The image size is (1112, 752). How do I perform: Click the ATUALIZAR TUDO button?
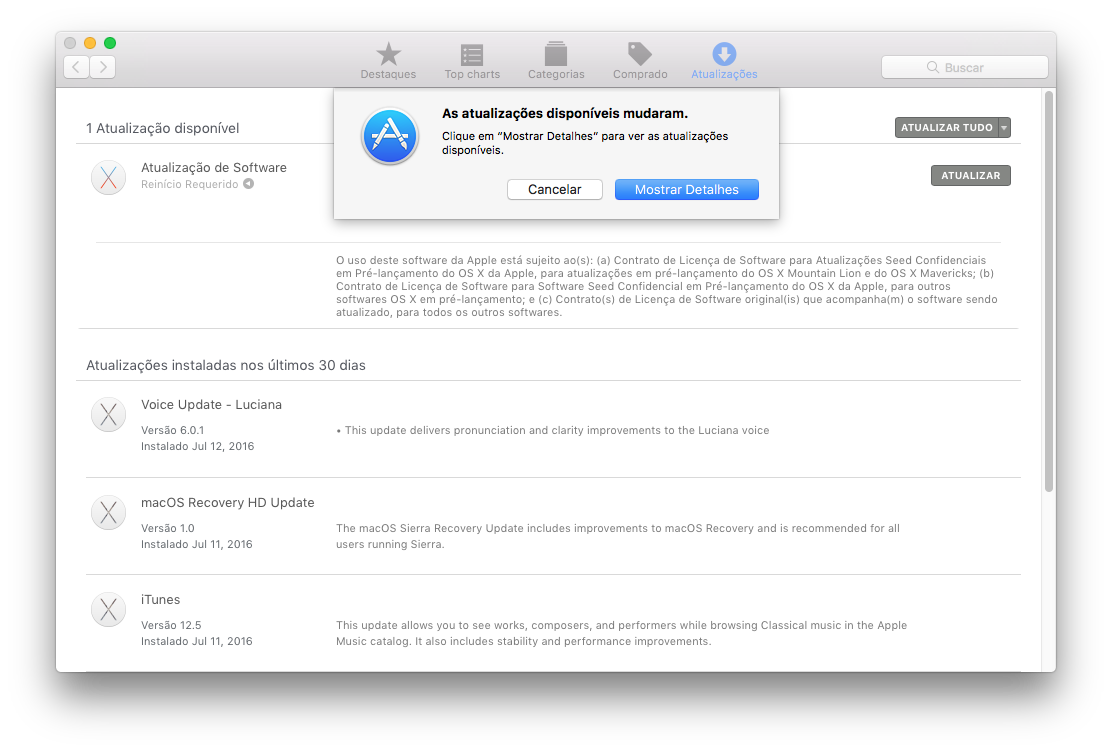(x=947, y=128)
